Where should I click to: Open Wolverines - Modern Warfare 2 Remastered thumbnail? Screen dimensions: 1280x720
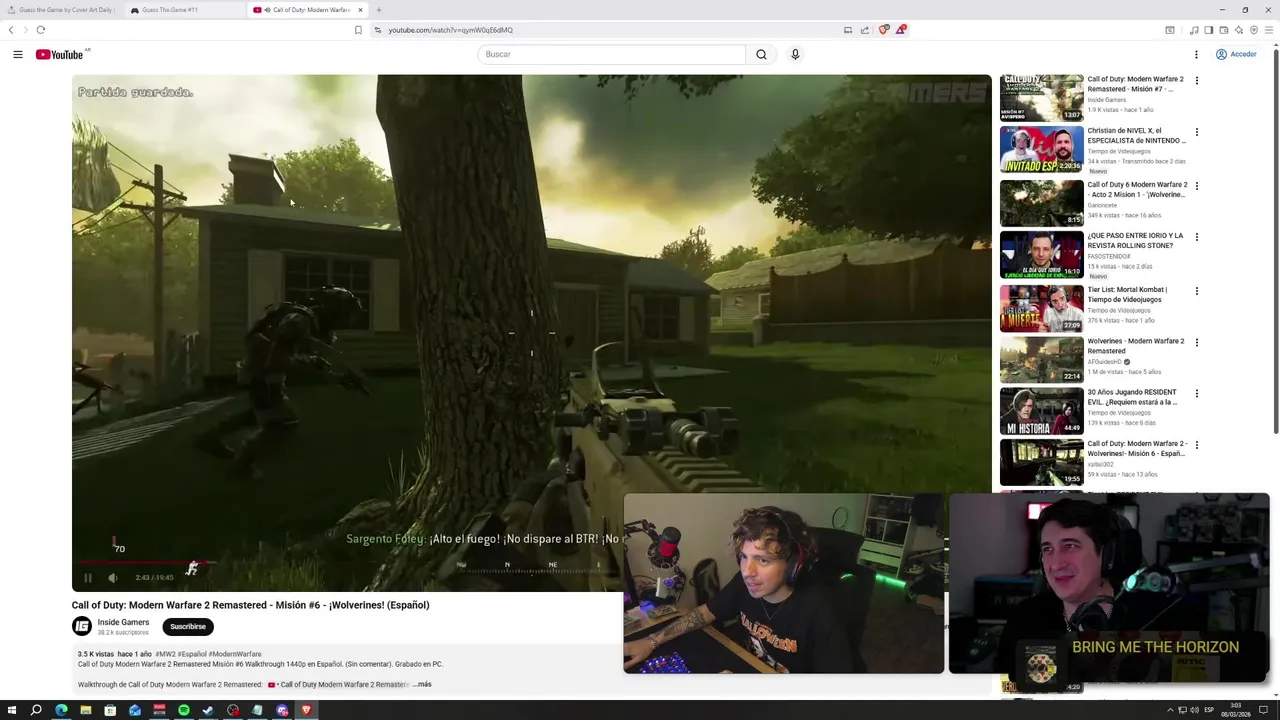click(x=1041, y=359)
